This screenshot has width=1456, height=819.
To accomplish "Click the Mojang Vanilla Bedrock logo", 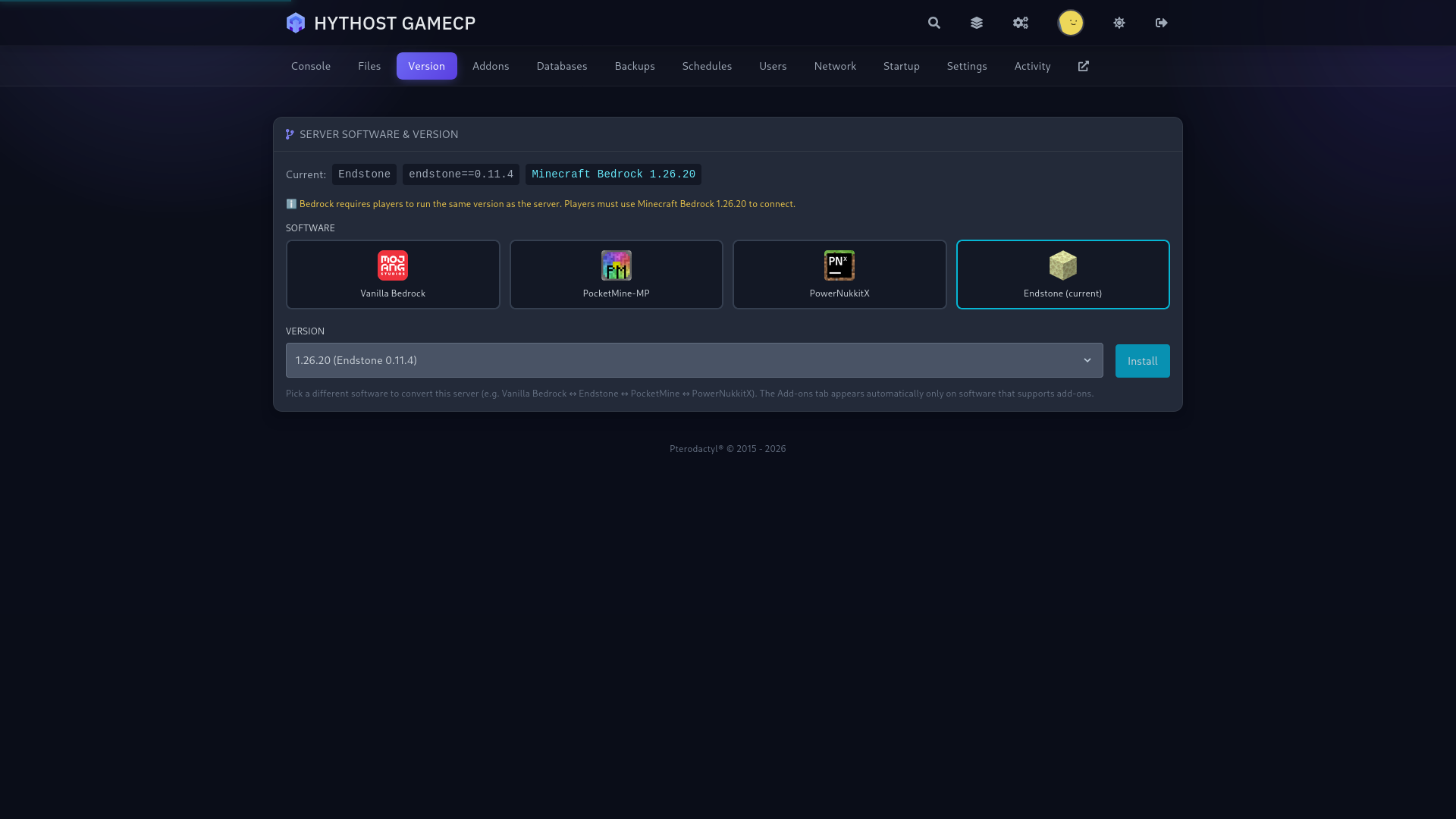I will (393, 265).
